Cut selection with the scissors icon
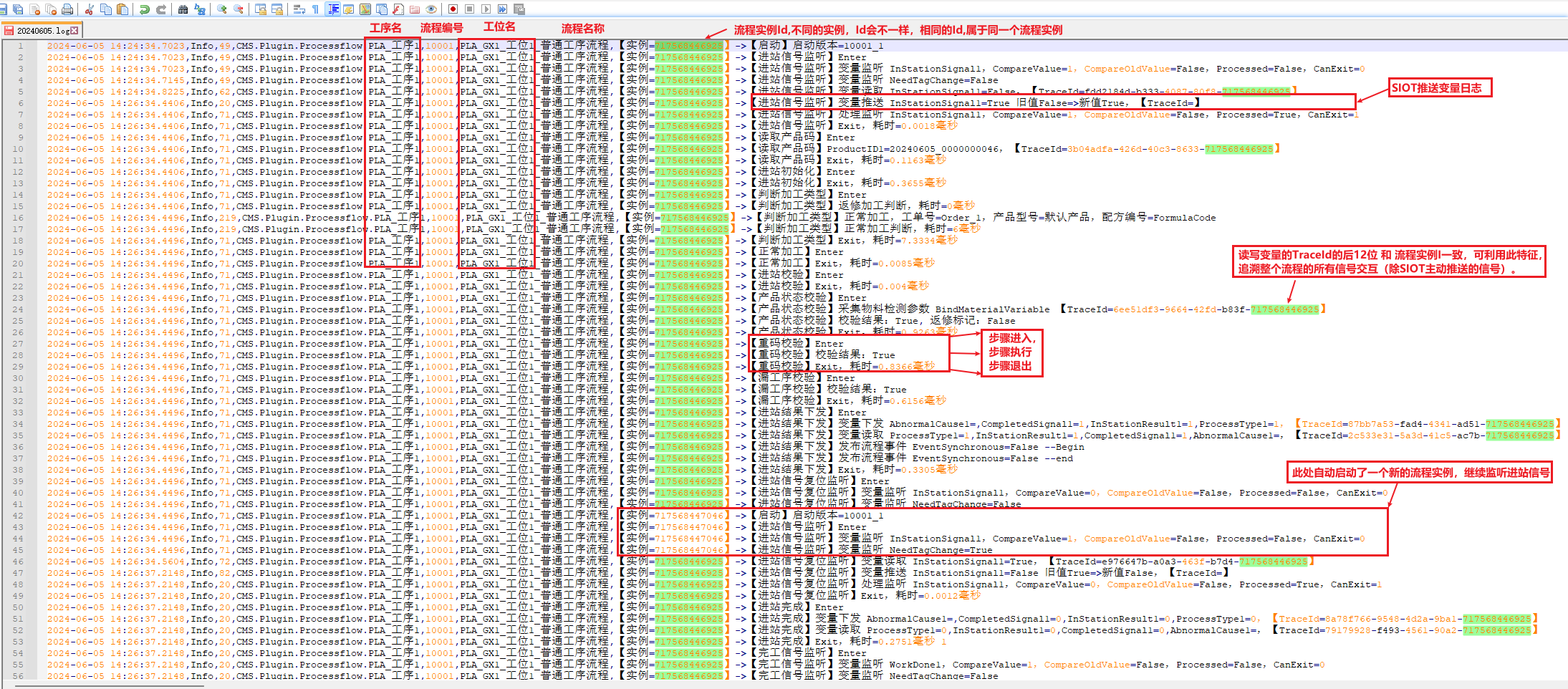1568x689 pixels. click(90, 9)
